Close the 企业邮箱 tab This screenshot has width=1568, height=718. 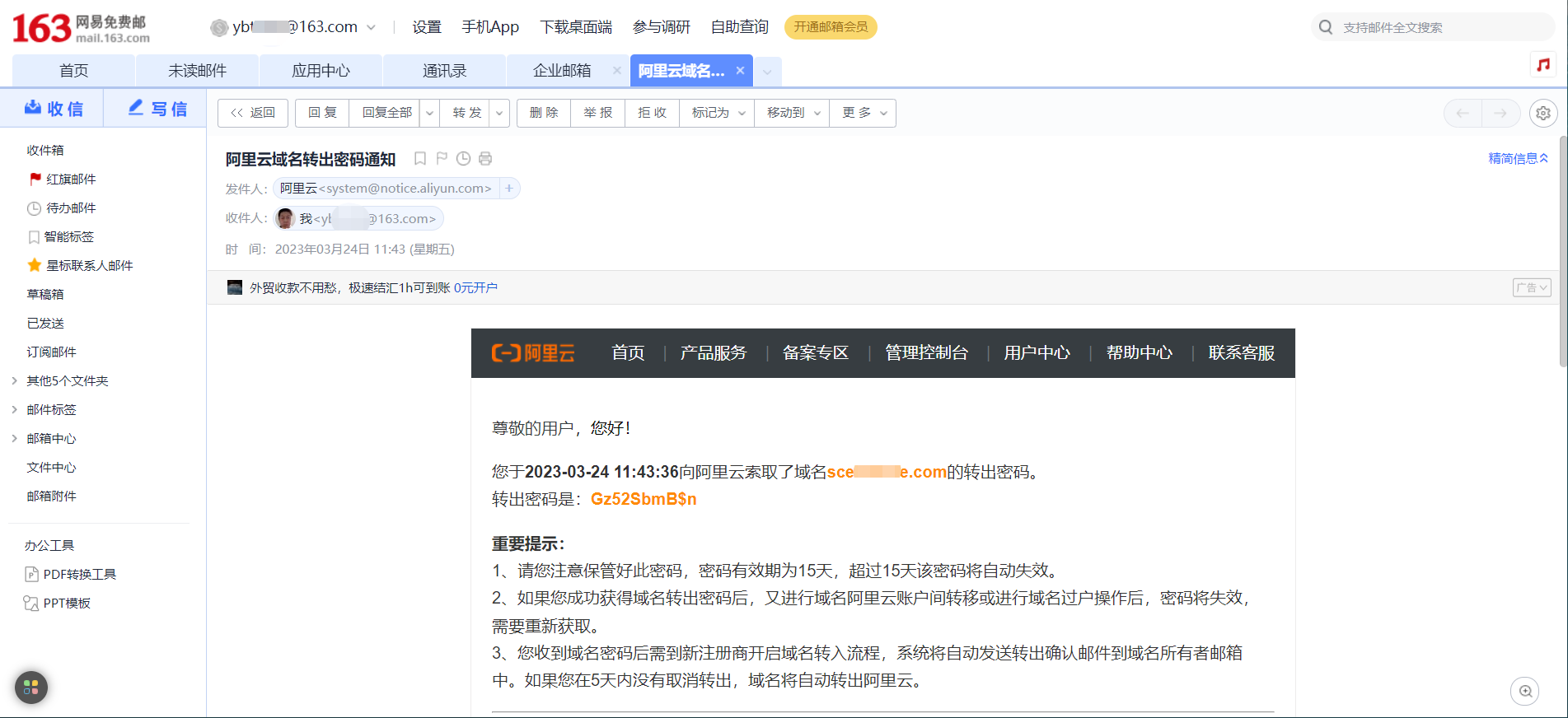point(616,71)
